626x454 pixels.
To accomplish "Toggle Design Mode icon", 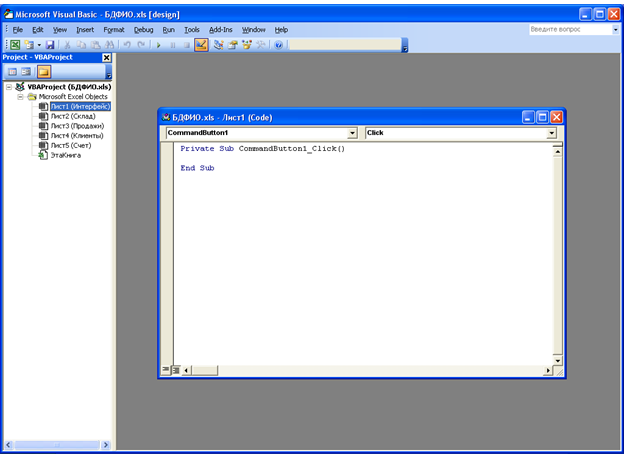I will [201, 45].
